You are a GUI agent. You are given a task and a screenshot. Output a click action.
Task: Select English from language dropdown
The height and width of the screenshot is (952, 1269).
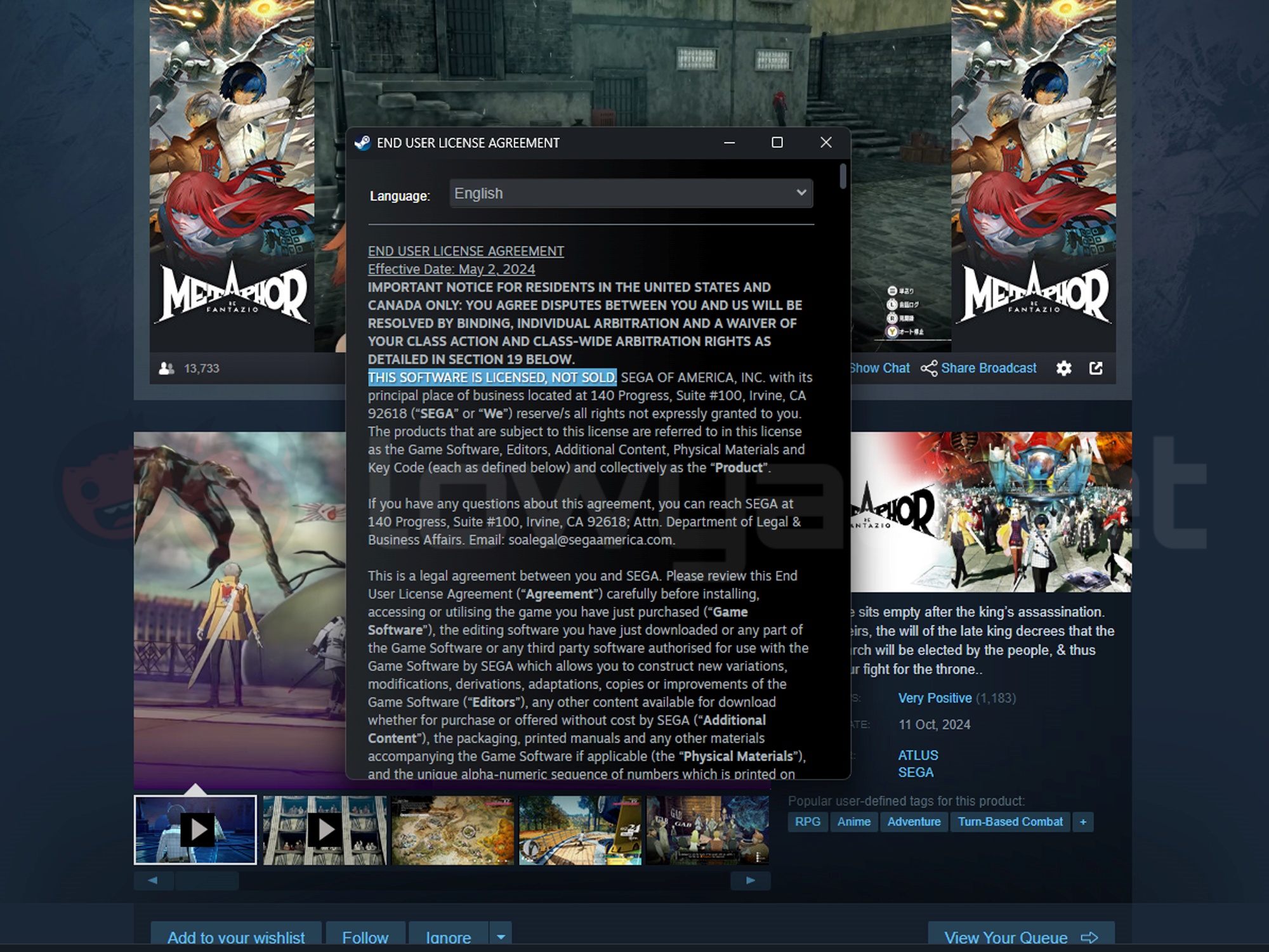click(x=629, y=194)
